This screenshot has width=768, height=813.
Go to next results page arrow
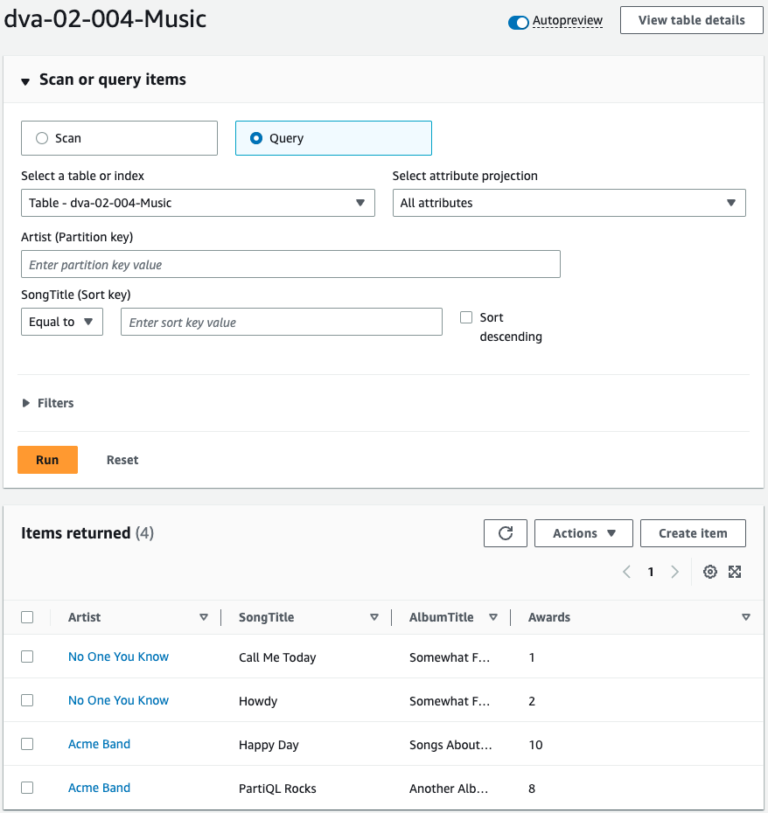coord(675,572)
